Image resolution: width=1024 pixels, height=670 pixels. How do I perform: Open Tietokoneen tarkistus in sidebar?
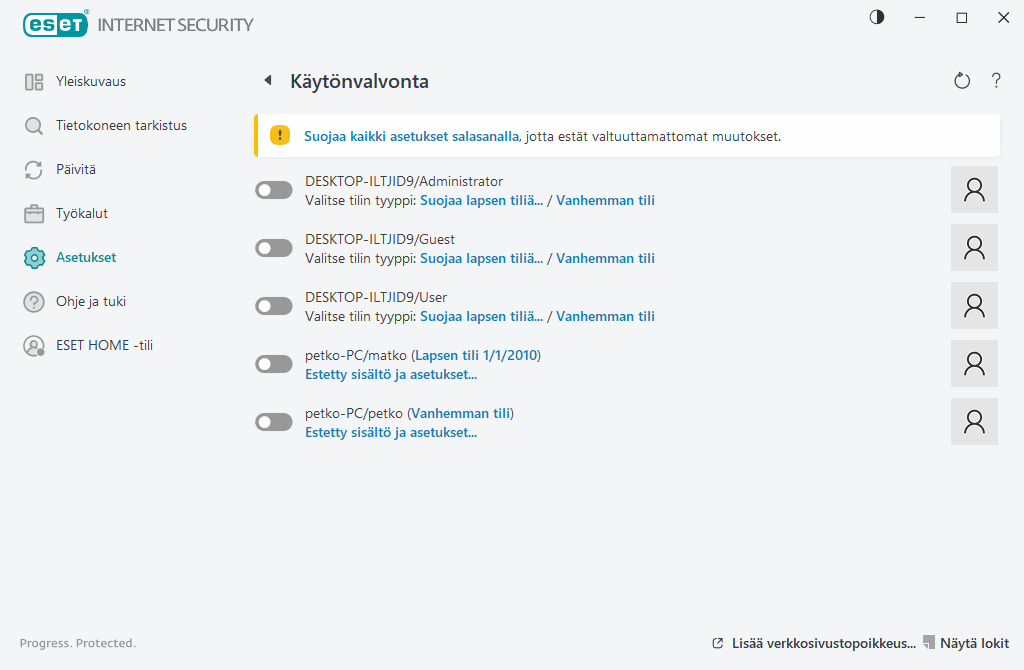click(121, 126)
